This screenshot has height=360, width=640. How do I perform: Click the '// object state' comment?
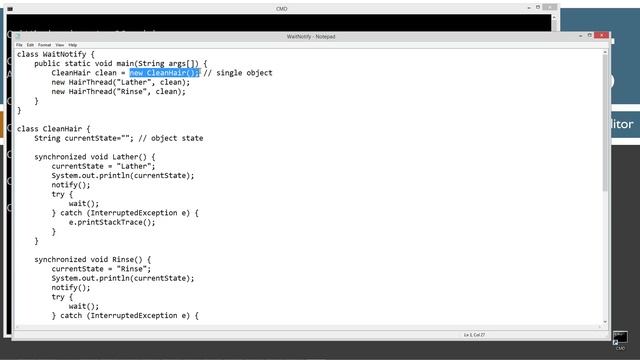(x=171, y=138)
